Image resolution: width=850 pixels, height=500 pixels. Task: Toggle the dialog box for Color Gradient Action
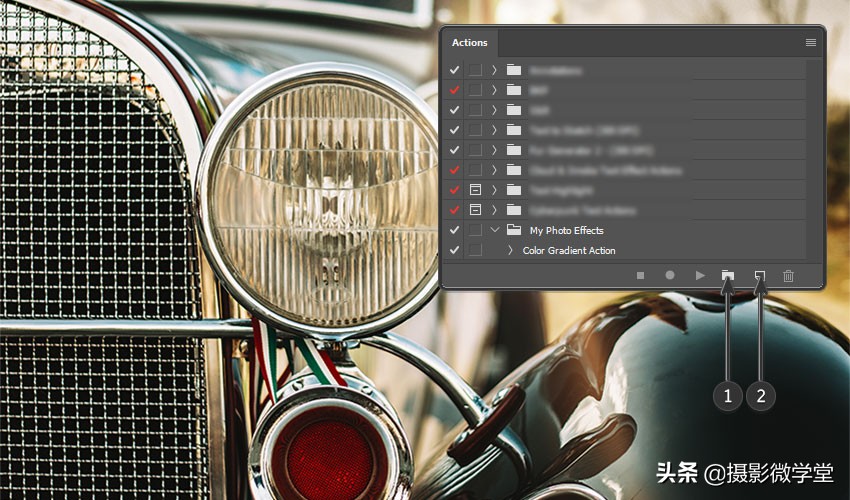[475, 250]
